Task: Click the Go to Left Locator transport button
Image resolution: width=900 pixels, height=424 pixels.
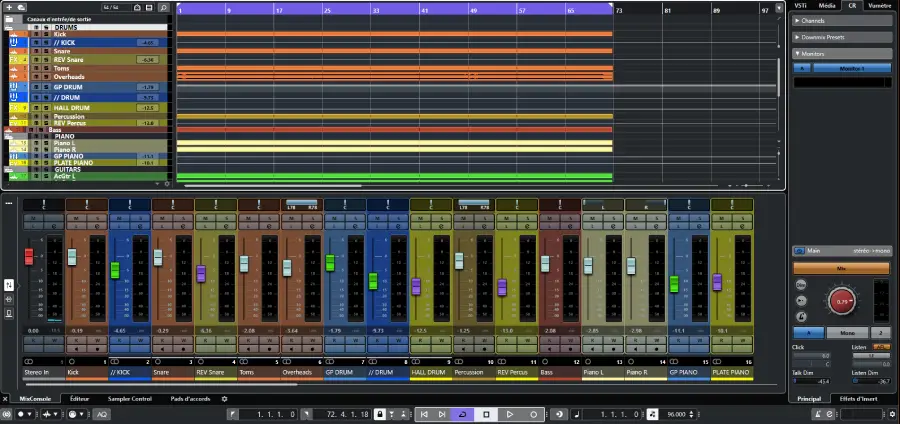Action: 424,414
